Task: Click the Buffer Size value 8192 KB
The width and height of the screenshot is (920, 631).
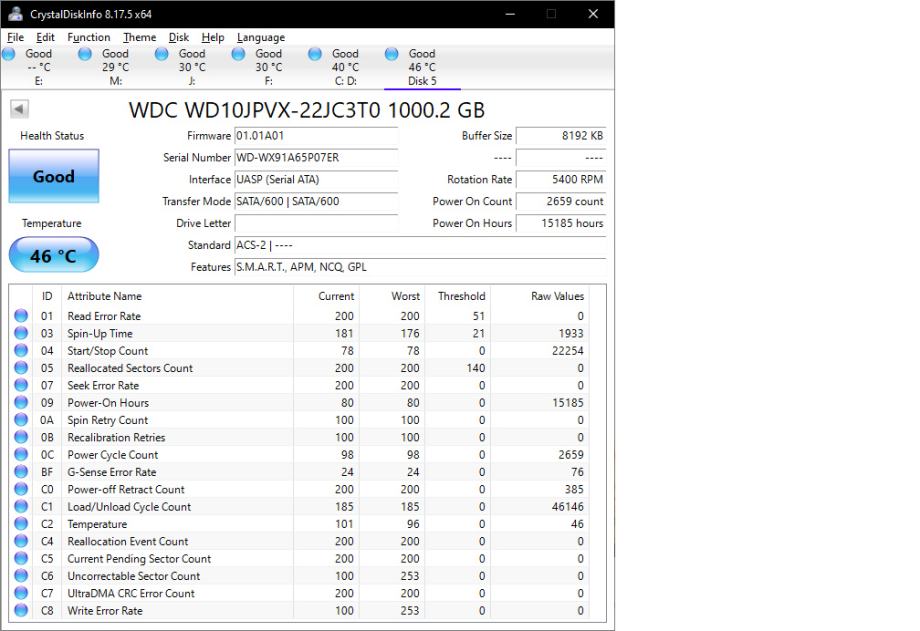Action: click(561, 136)
